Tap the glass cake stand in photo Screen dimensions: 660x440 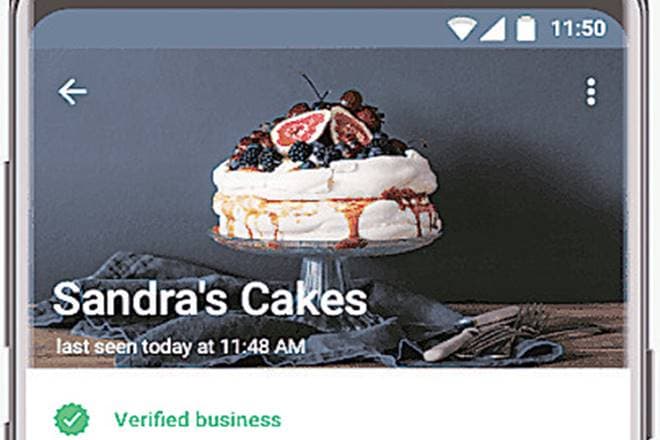(x=325, y=261)
